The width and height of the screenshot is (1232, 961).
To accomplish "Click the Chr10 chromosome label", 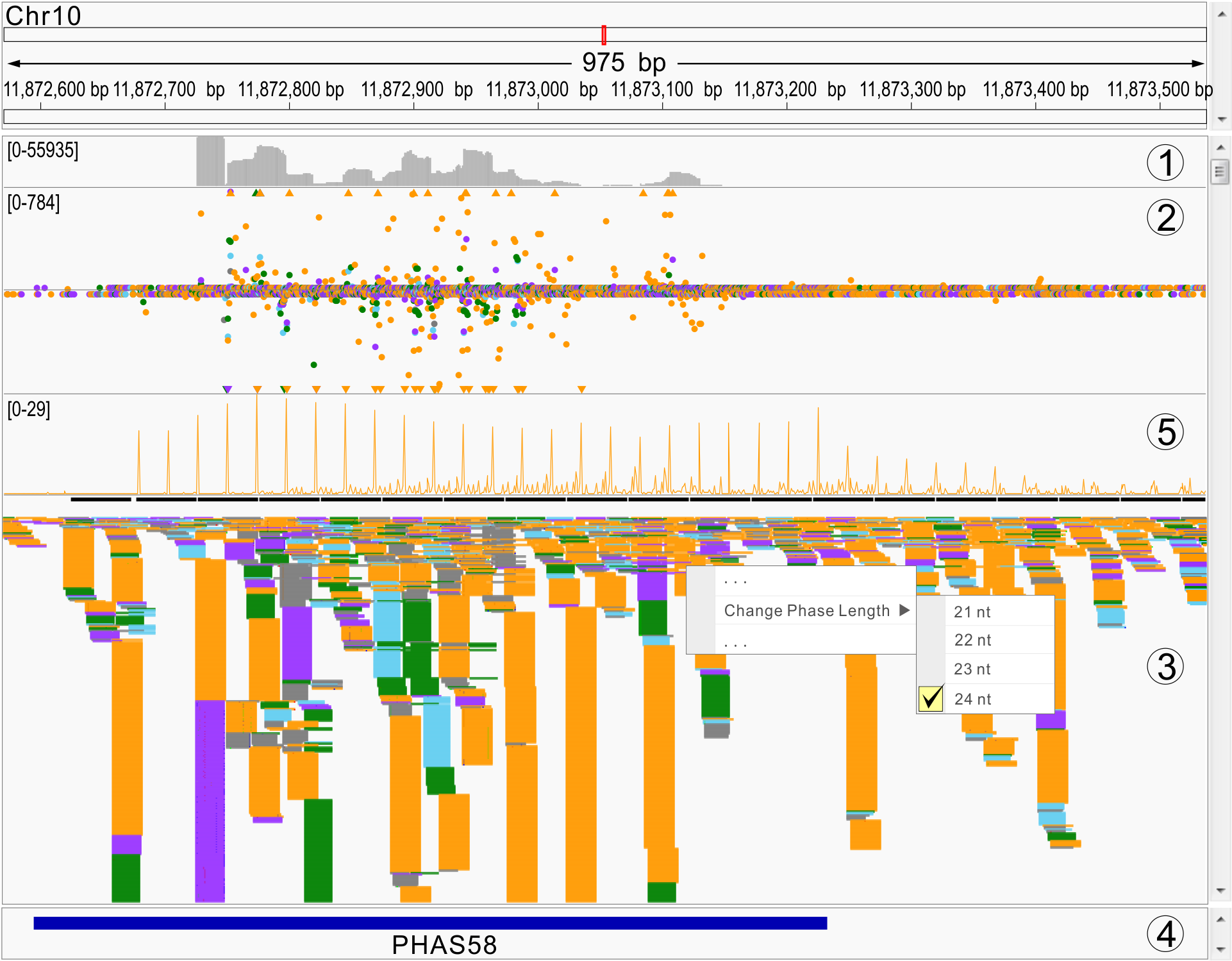I will pyautogui.click(x=44, y=15).
